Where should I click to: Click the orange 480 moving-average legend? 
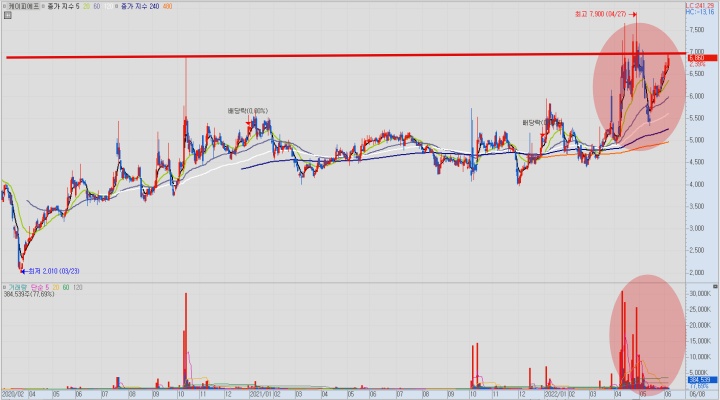pyautogui.click(x=167, y=6)
